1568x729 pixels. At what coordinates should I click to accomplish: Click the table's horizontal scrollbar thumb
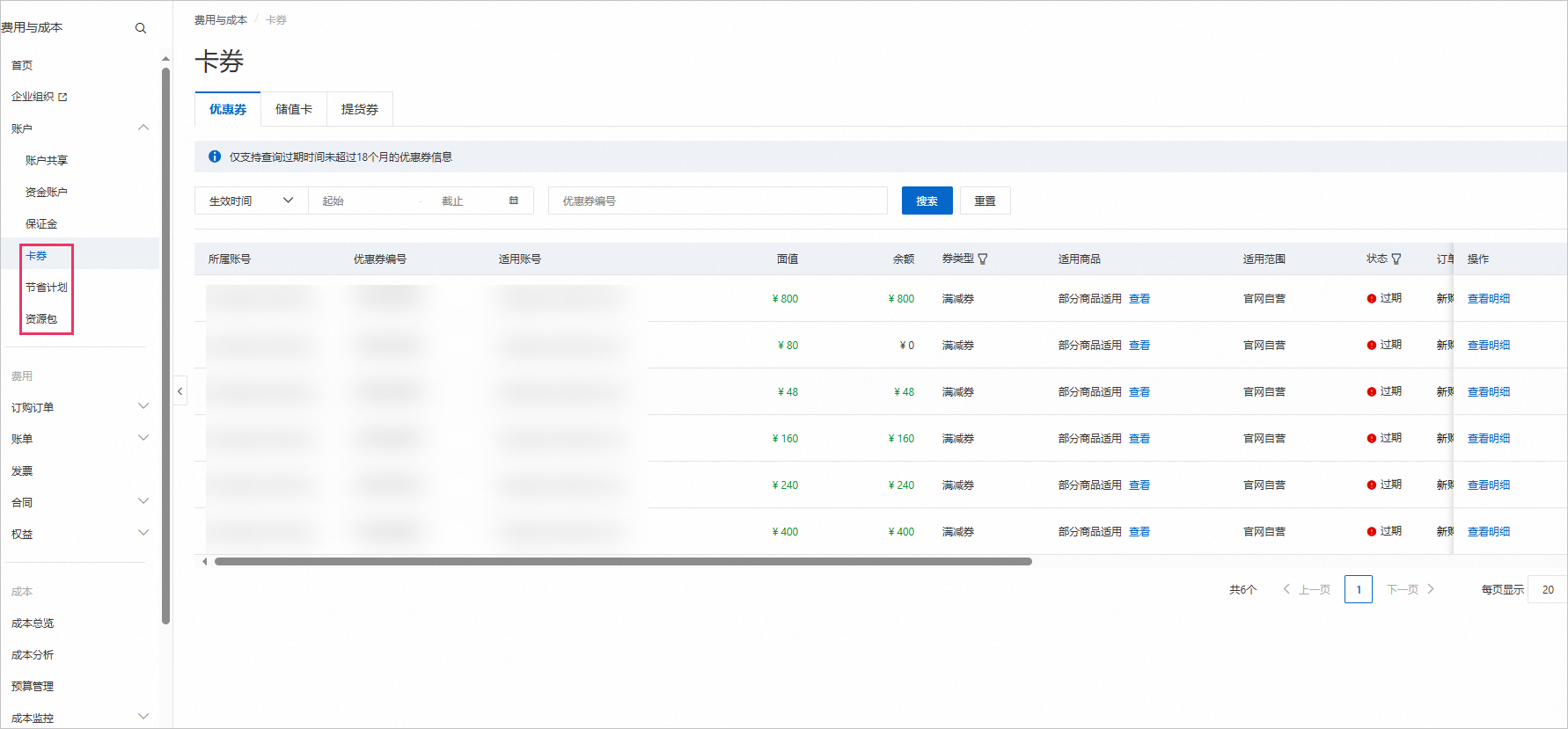tap(623, 561)
